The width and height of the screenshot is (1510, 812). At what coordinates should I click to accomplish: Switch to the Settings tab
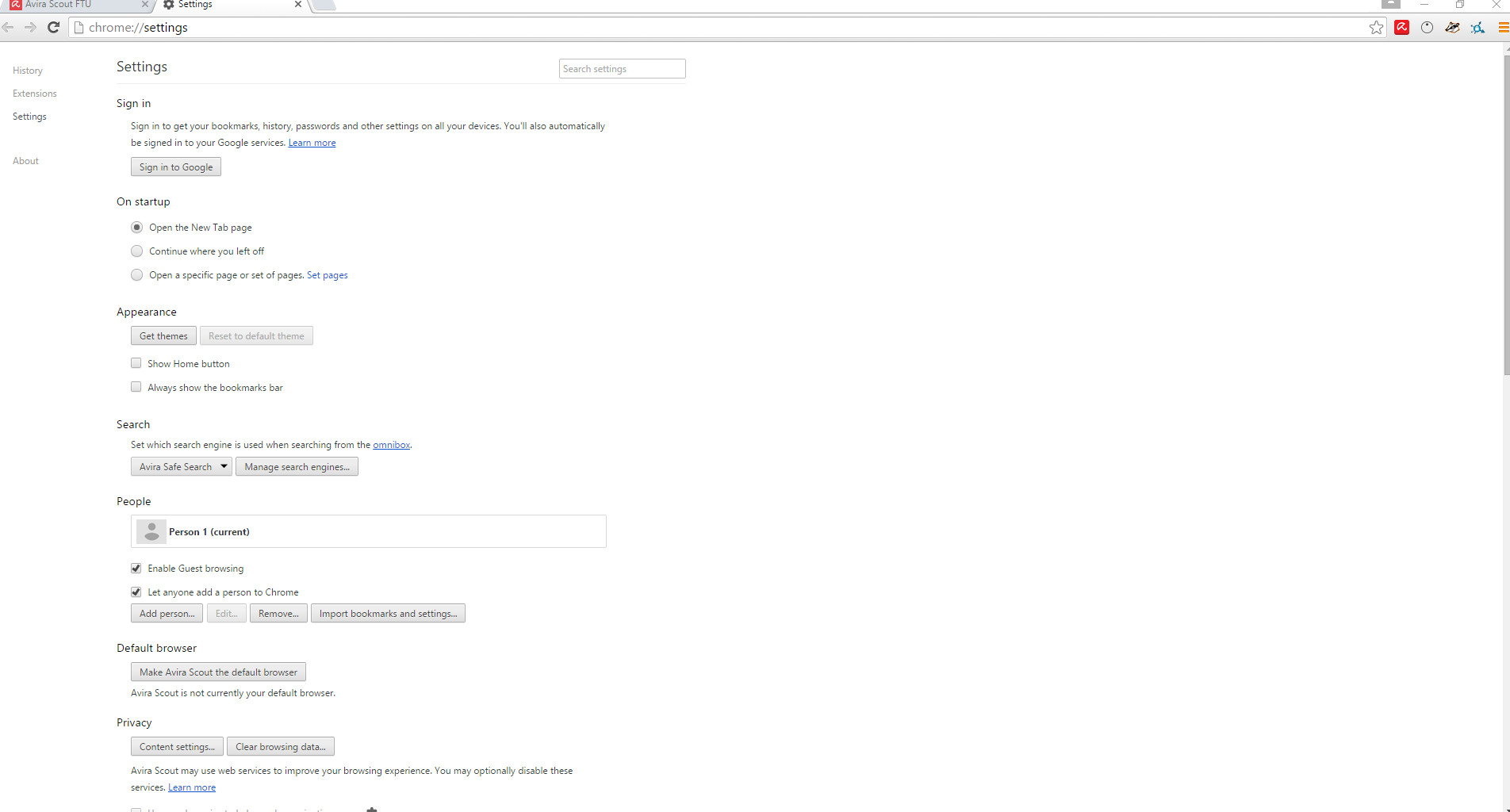(231, 5)
